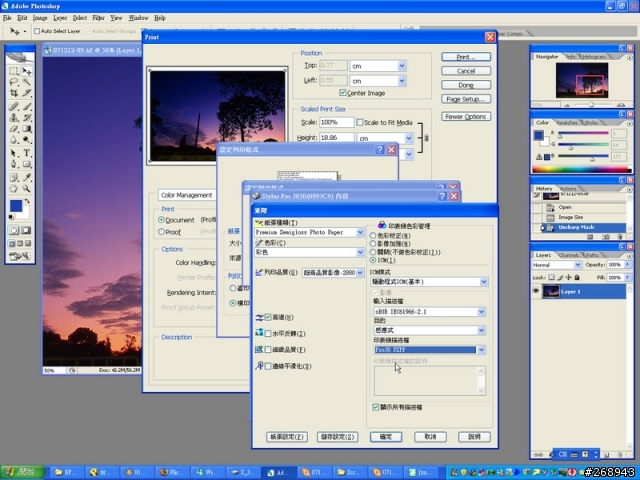Image resolution: width=640 pixels, height=480 pixels.
Task: Click Page Setup... button
Action: pyautogui.click(x=466, y=99)
